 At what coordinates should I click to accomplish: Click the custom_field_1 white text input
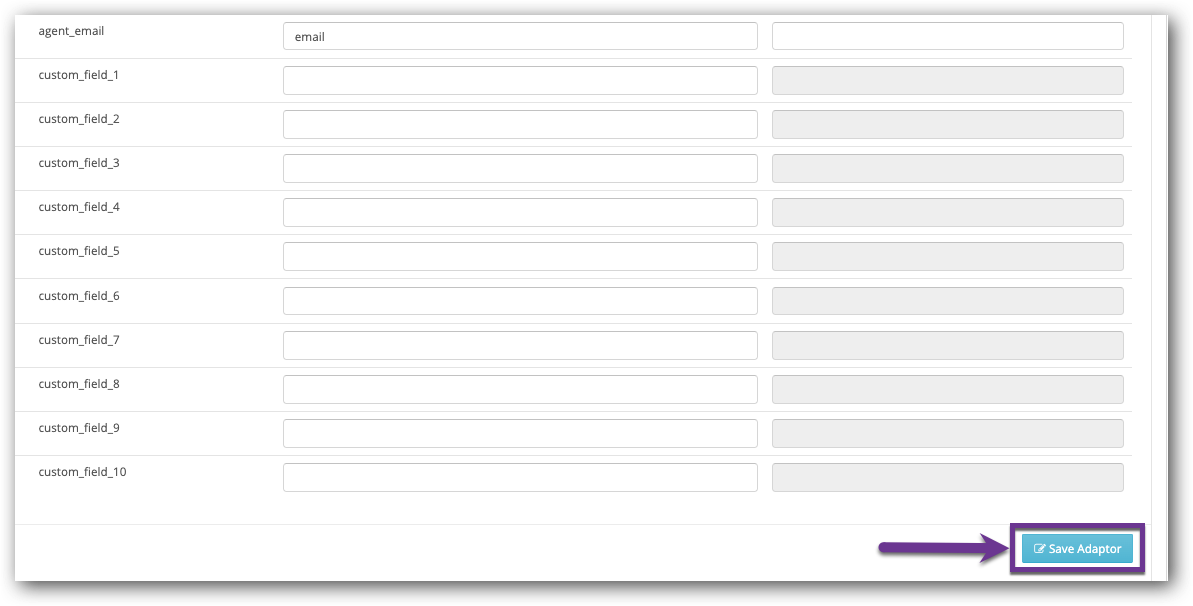tap(520, 80)
